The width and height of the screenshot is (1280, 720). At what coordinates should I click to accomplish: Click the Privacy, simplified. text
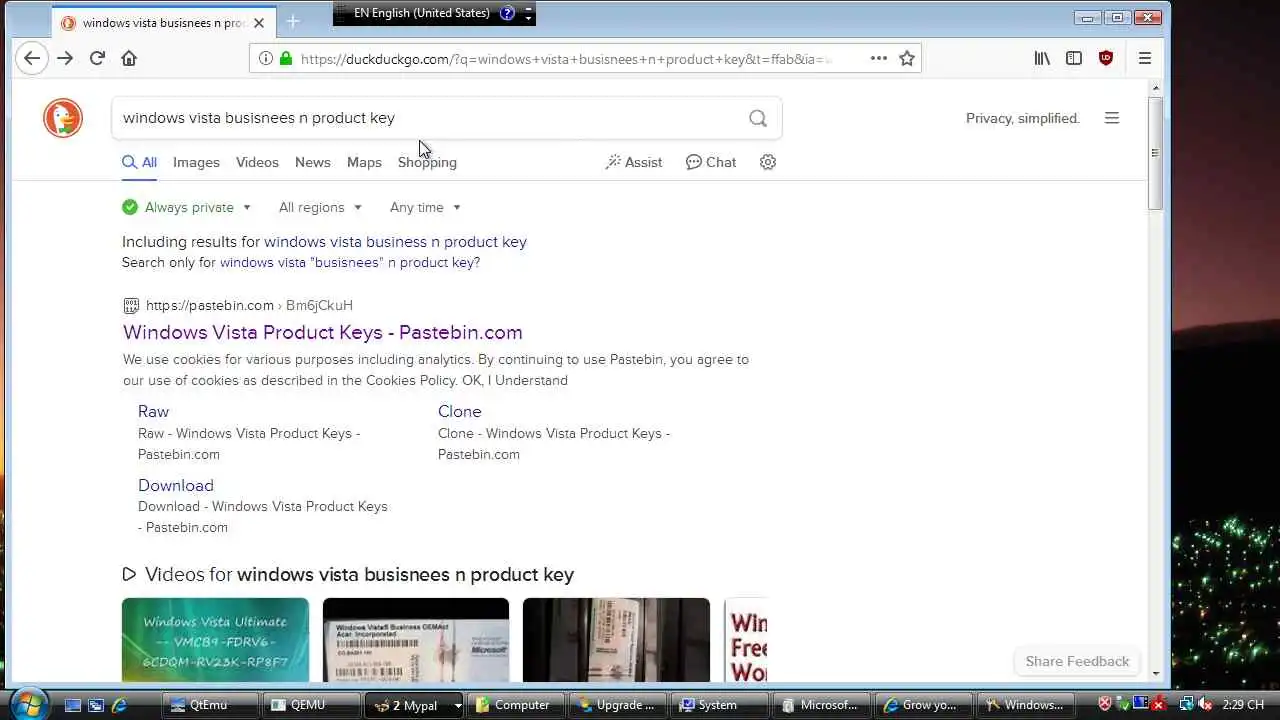[x=1022, y=118]
